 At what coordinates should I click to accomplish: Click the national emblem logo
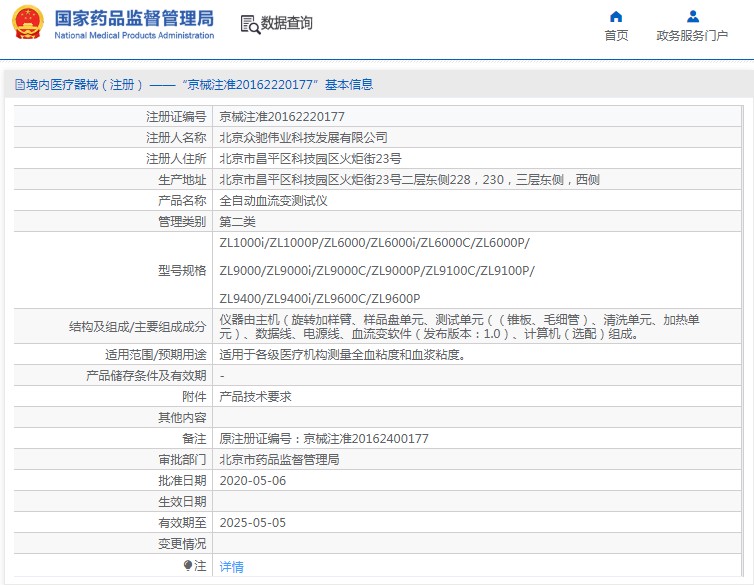[x=28, y=23]
